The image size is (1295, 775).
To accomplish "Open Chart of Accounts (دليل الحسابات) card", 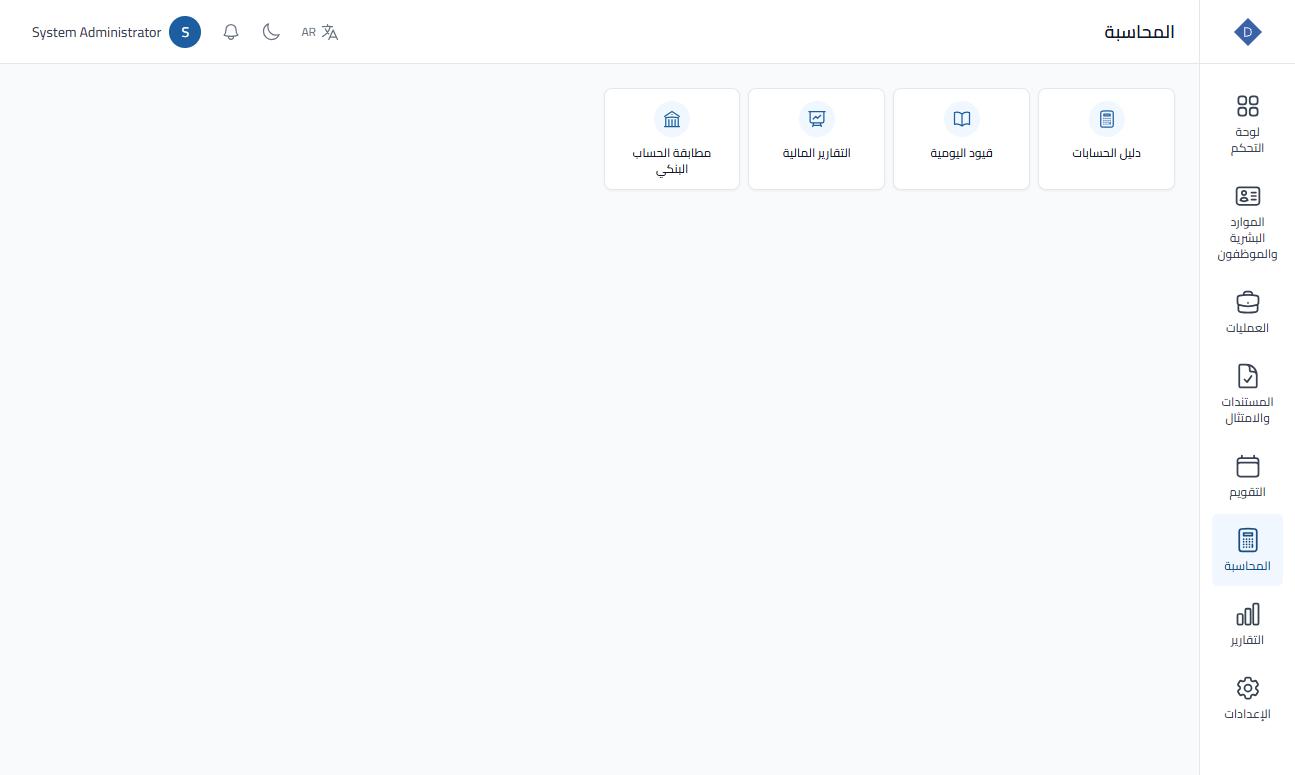I will tap(1106, 139).
